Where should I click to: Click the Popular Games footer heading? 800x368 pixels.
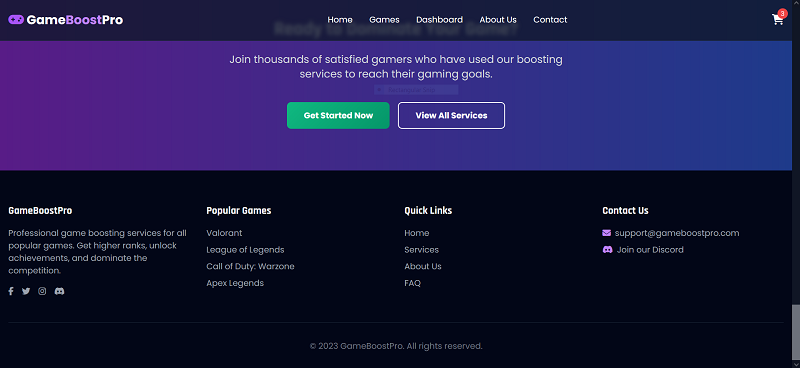tap(238, 210)
